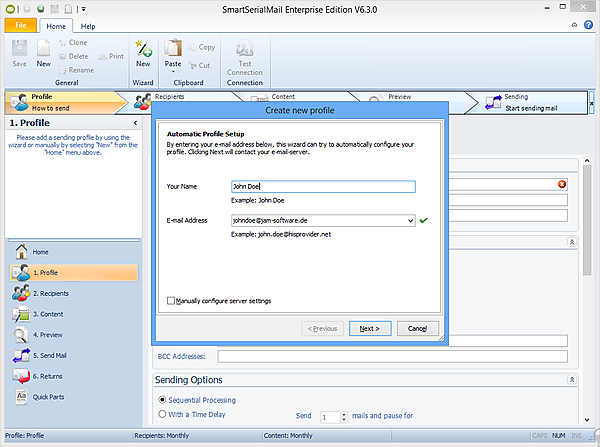Select Sequential Processing radio button
Screen dimensions: 600x447
[x=162, y=400]
